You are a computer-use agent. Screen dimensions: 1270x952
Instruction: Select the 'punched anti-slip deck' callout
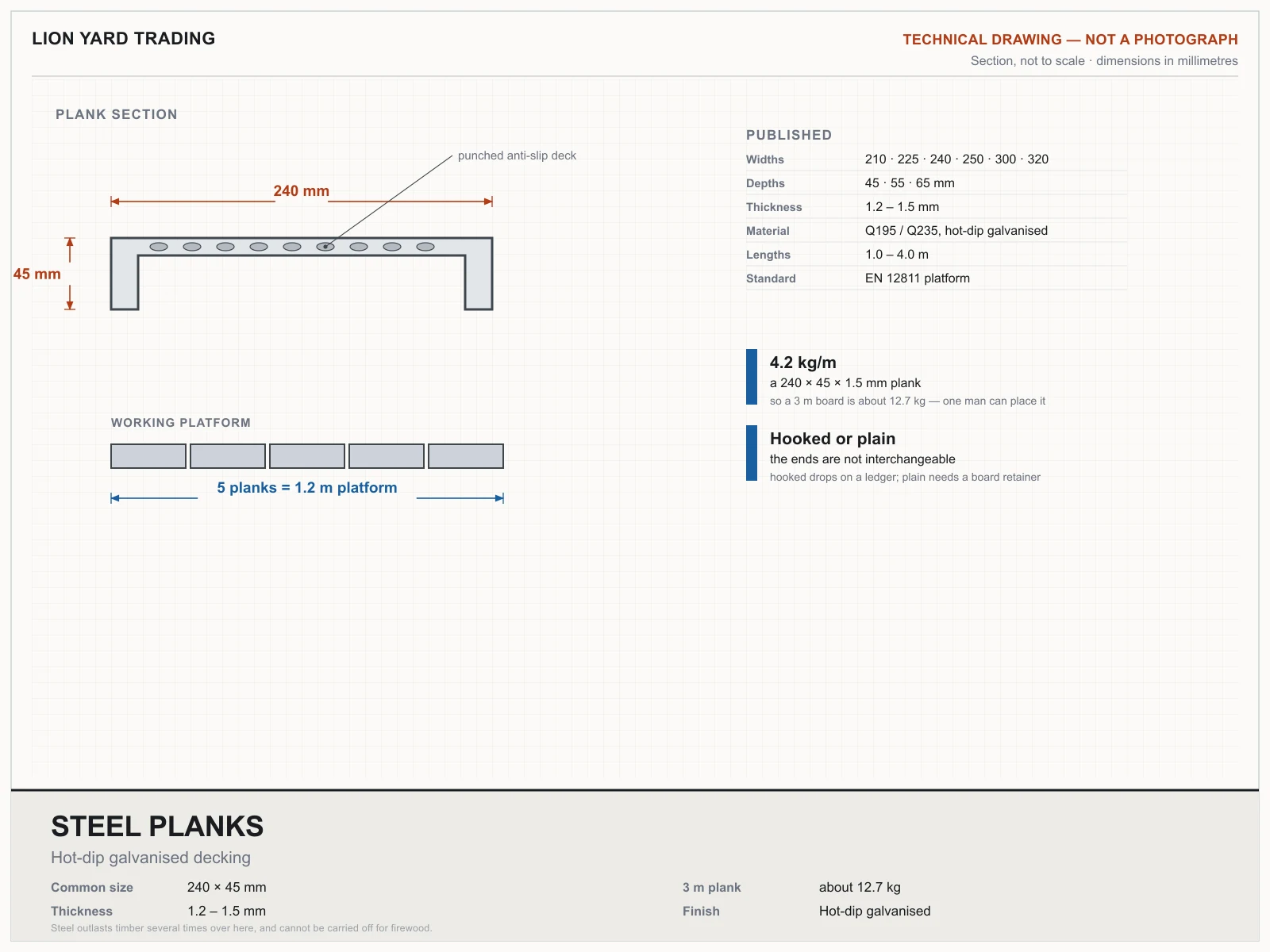click(x=517, y=155)
